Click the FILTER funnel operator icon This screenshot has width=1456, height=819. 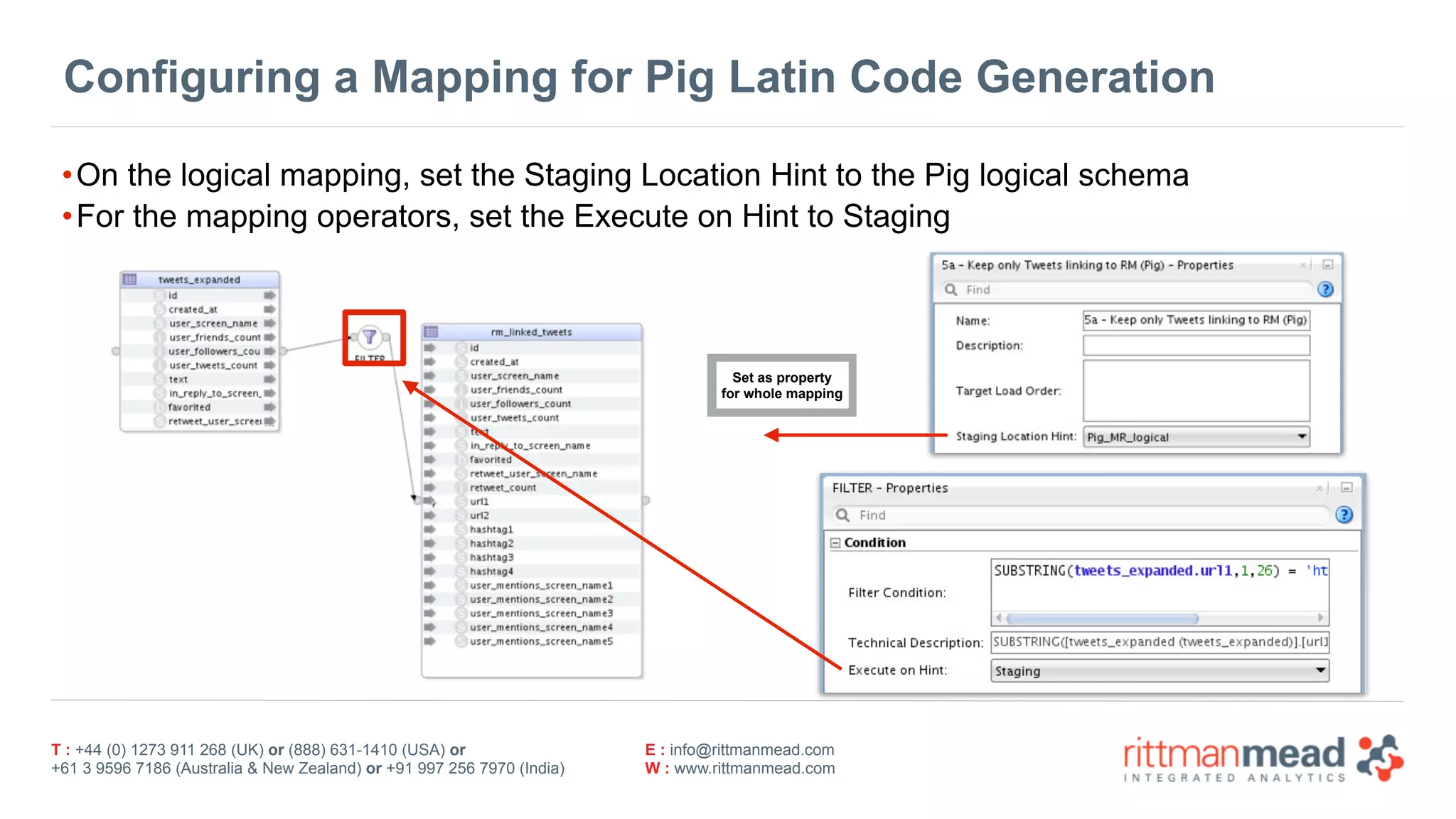(369, 336)
